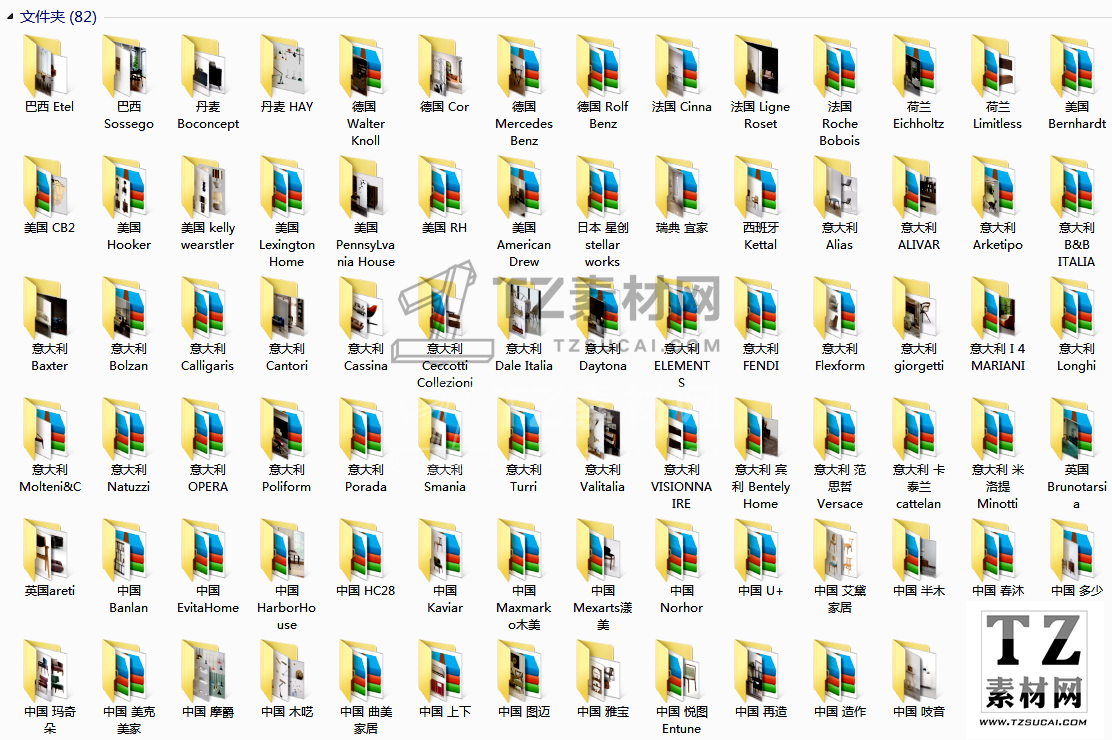Select the 德国 Cor folder icon
Viewport: 1112px width, 740px height.
coord(443,66)
